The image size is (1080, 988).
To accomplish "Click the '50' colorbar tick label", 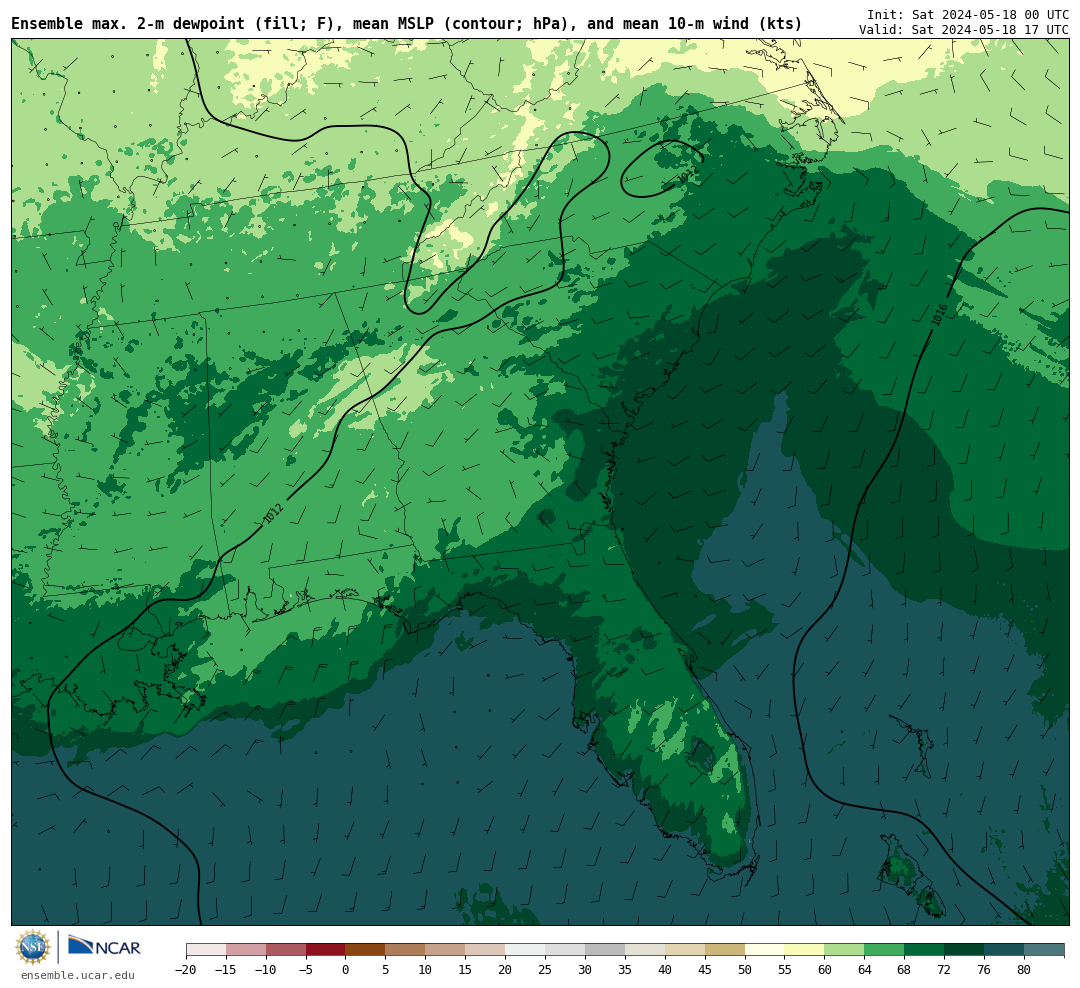I will 745,969.
